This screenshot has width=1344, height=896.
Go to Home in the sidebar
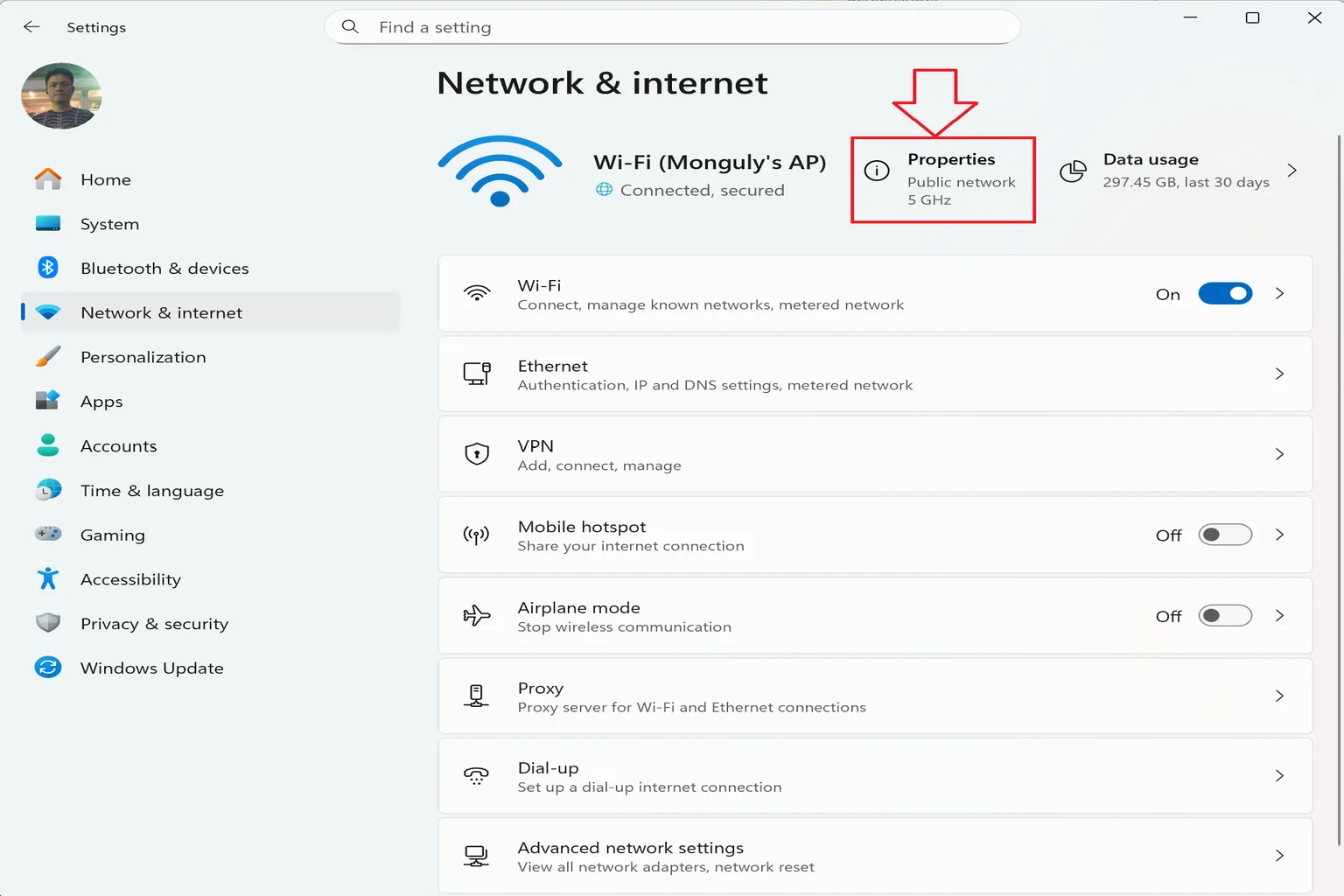tap(210, 179)
